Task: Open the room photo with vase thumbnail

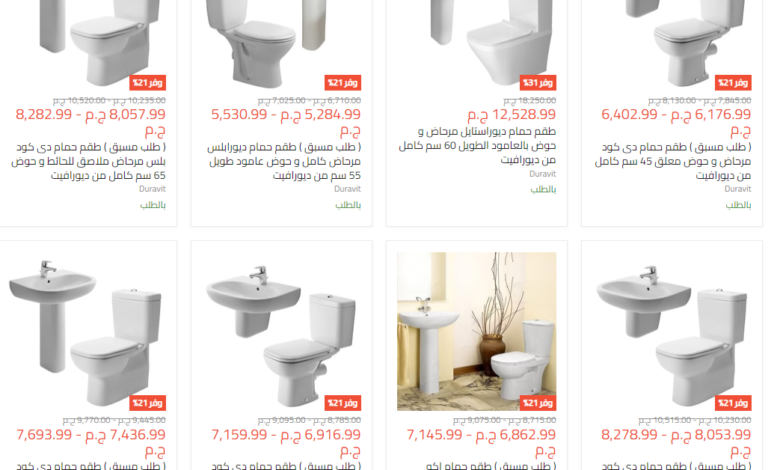Action: tap(477, 331)
